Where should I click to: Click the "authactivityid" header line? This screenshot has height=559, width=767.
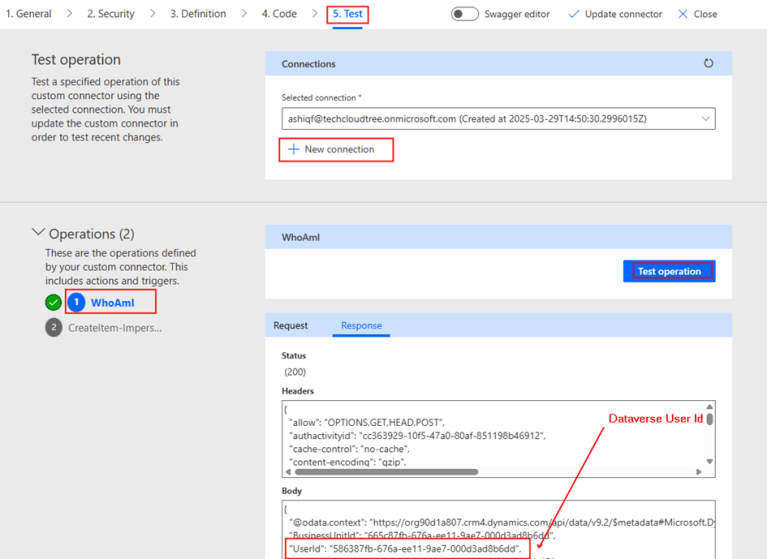tap(417, 435)
